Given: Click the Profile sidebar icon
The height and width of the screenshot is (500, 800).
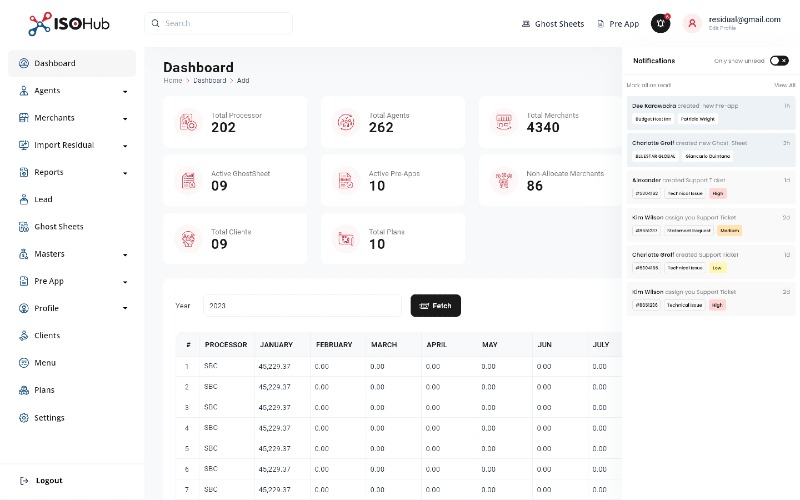Looking at the screenshot, I should click(23, 308).
